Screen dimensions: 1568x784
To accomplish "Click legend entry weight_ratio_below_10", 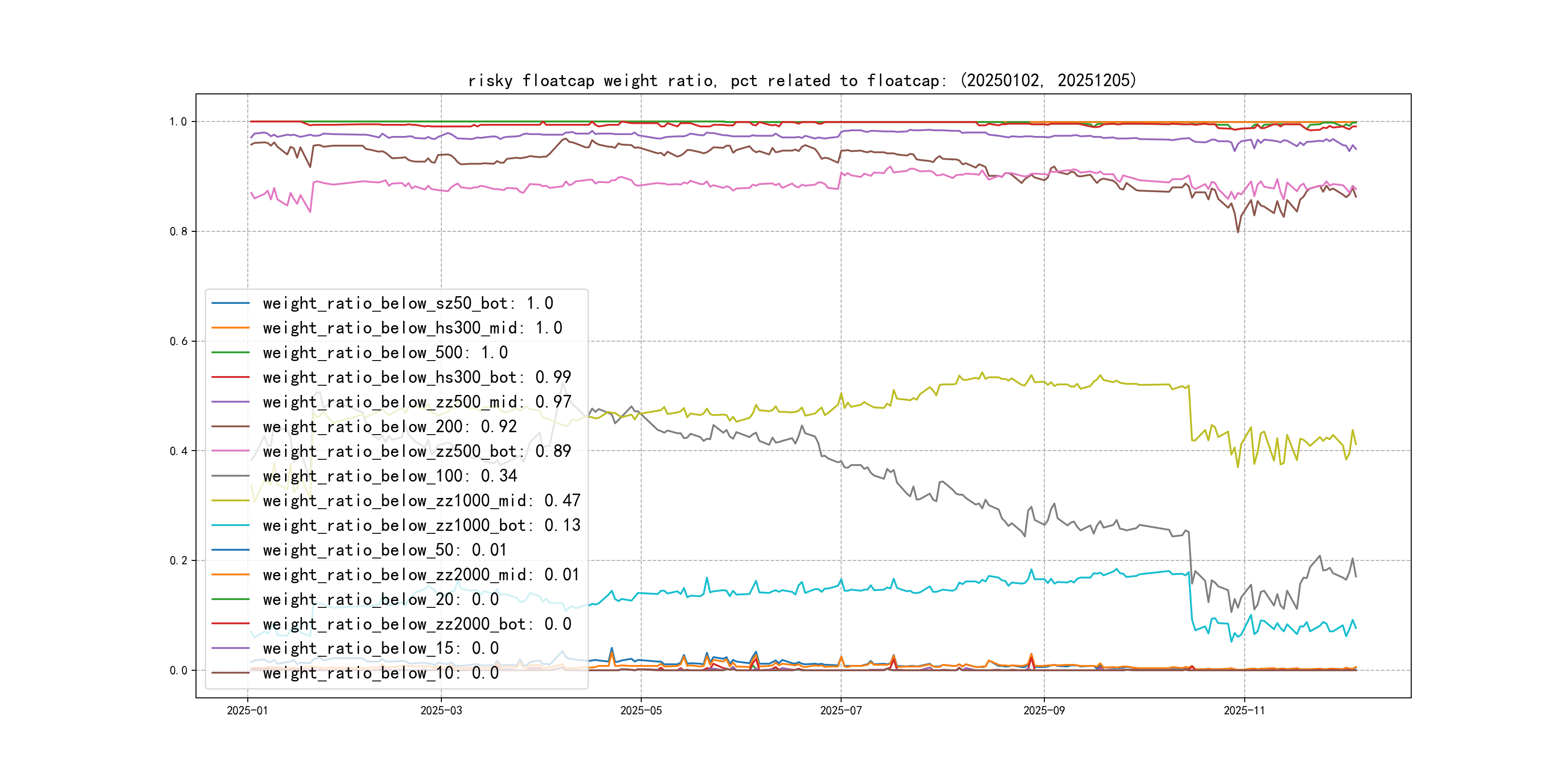I will (380, 673).
